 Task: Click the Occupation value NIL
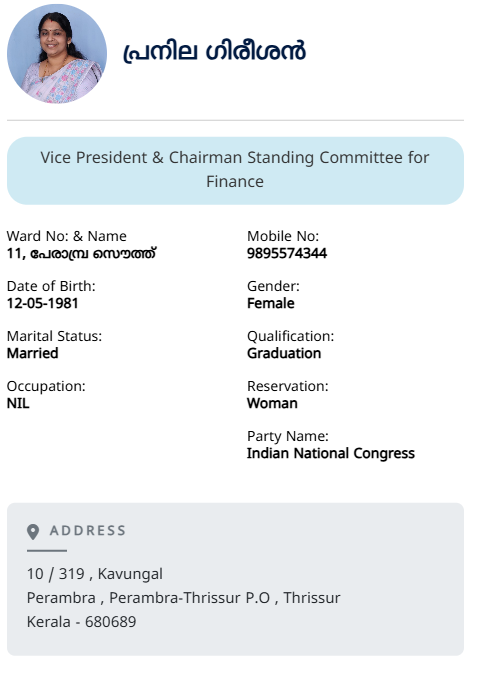[x=18, y=403]
